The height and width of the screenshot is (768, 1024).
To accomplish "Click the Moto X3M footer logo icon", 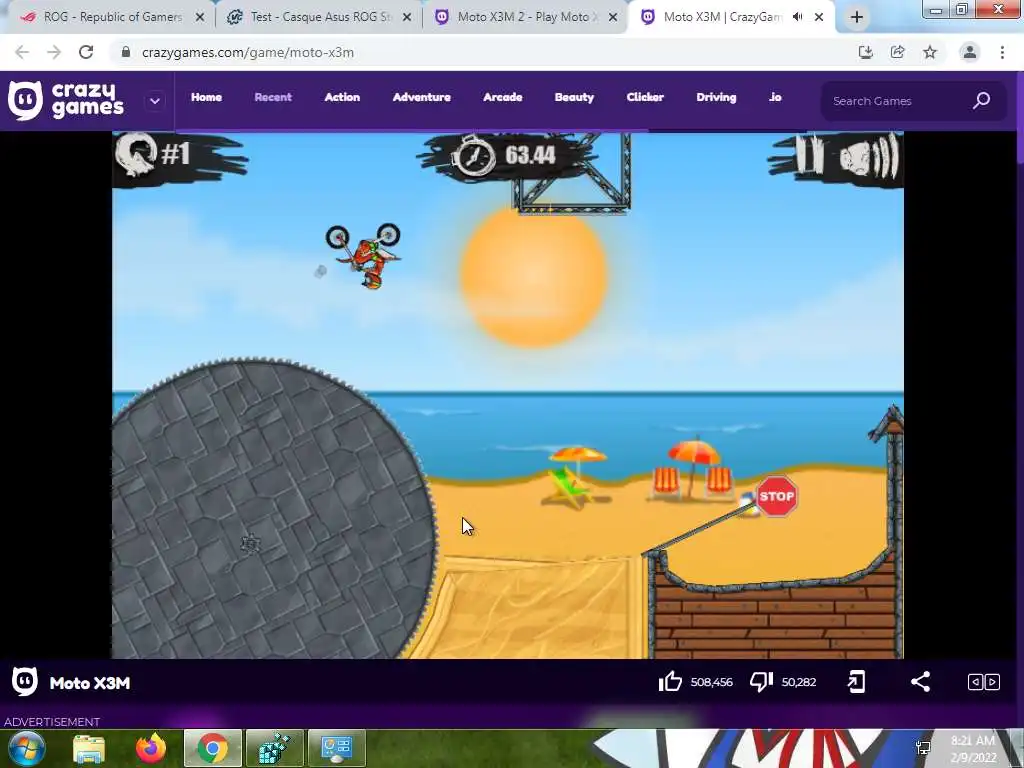I will (x=25, y=682).
